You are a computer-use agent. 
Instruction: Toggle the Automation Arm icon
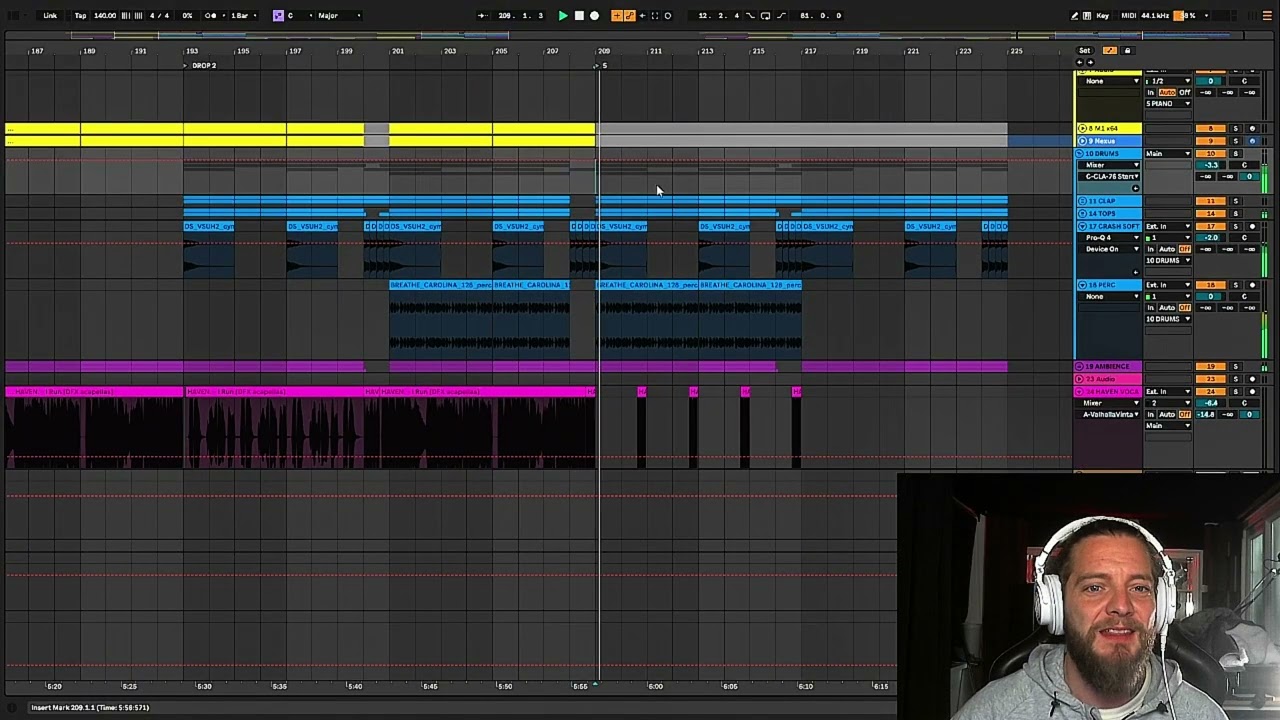tap(630, 15)
